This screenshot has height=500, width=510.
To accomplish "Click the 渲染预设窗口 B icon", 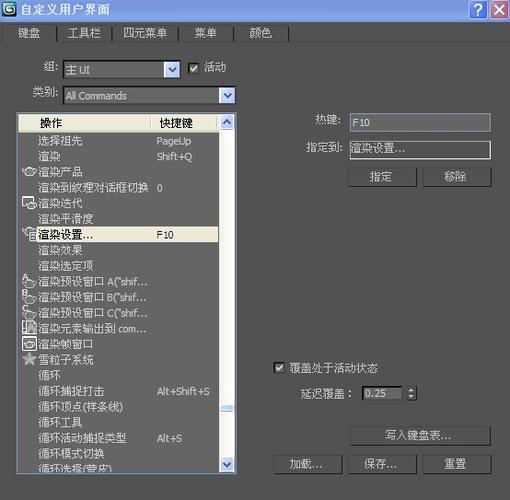I will click(29, 297).
